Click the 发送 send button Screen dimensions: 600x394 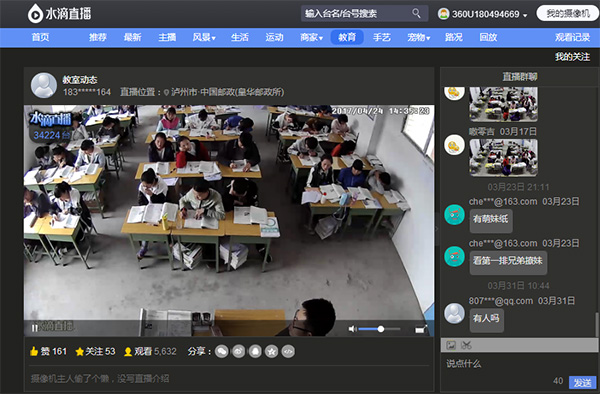click(x=583, y=382)
